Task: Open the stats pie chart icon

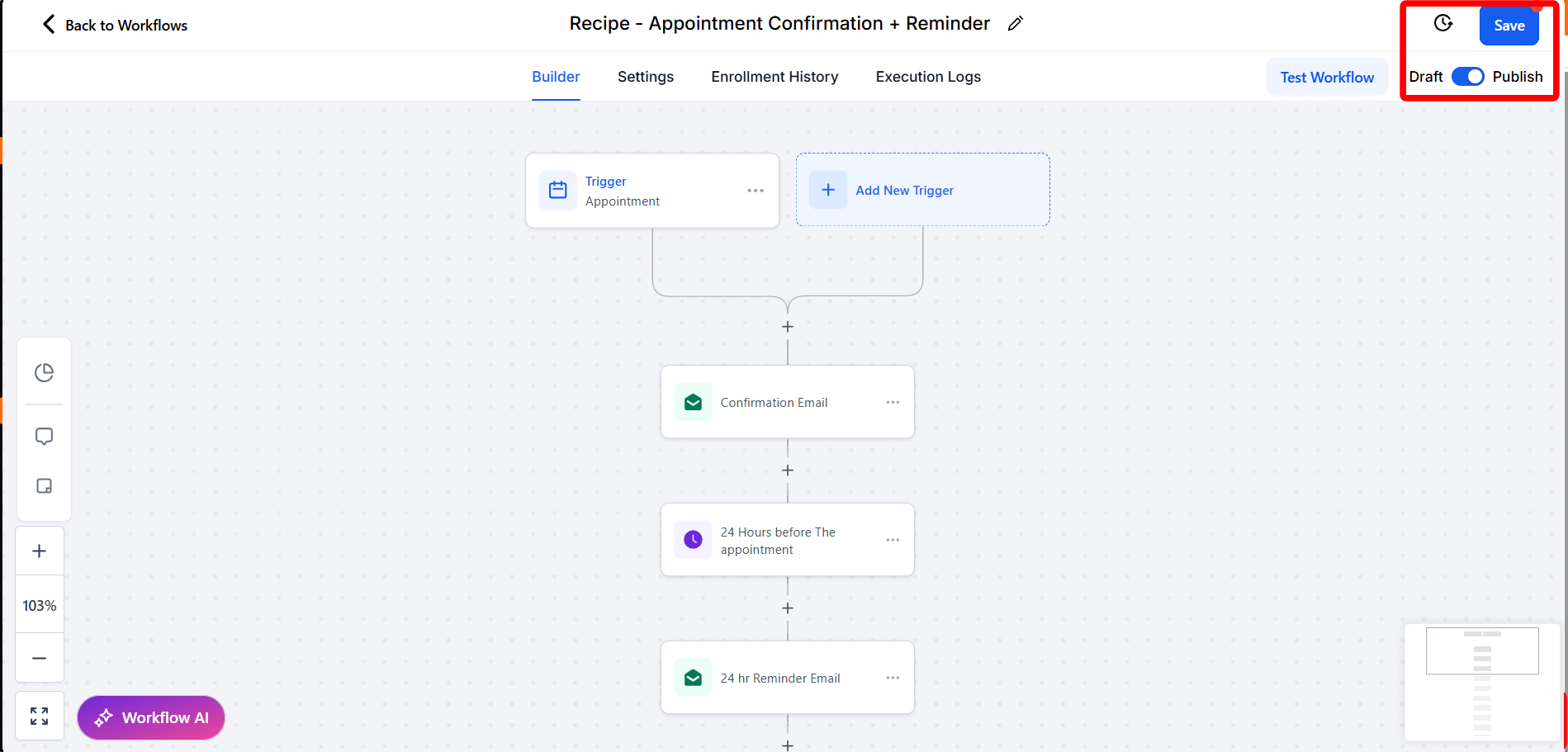Action: tap(44, 373)
